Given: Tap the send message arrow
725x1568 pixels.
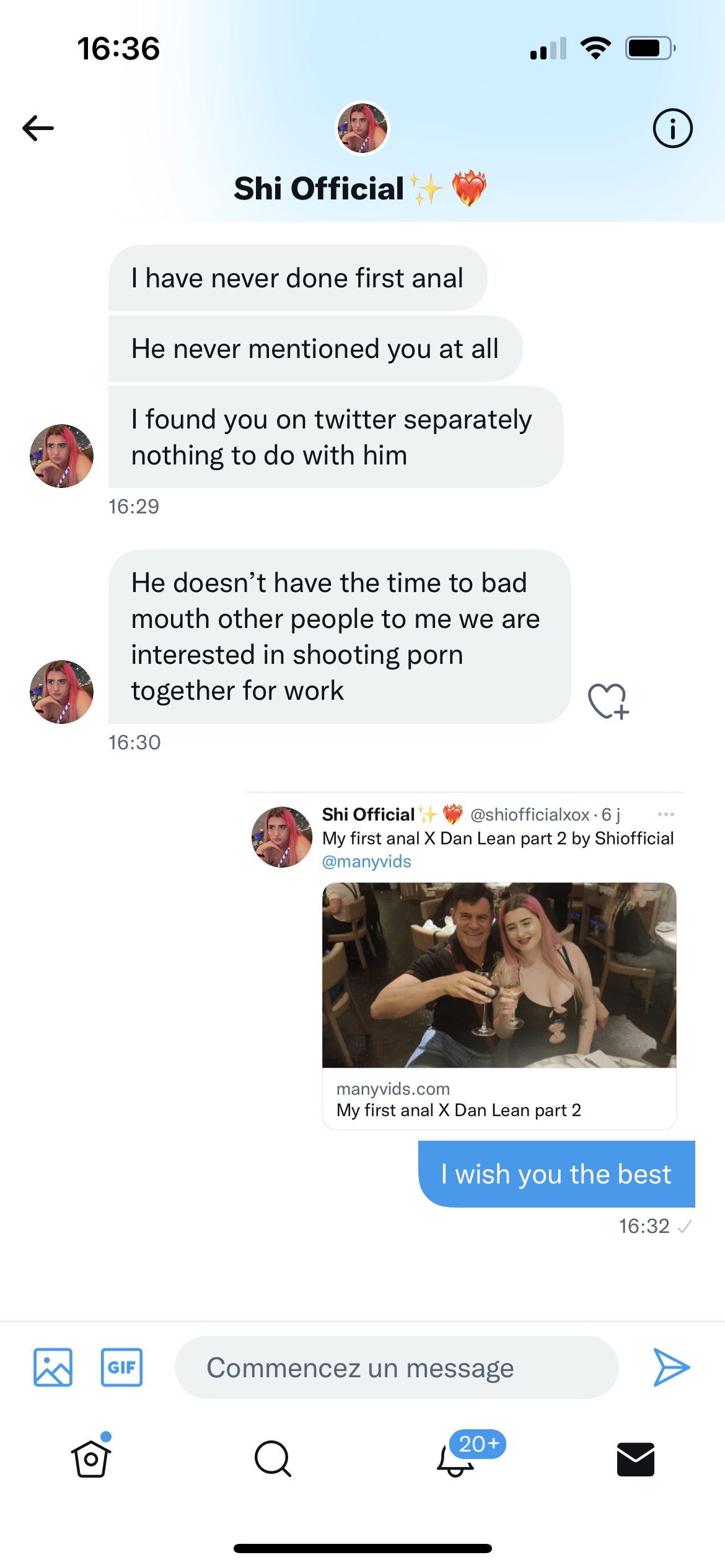Looking at the screenshot, I should tap(671, 1367).
